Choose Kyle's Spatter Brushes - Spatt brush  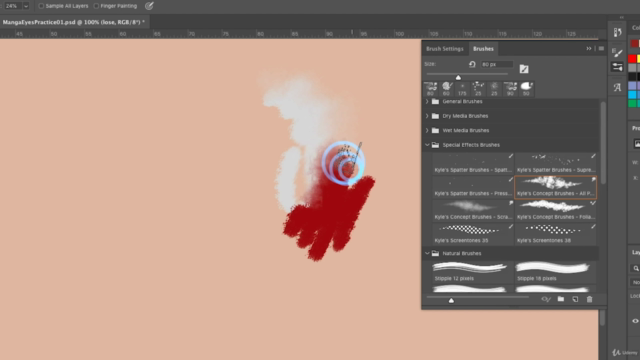pos(473,164)
